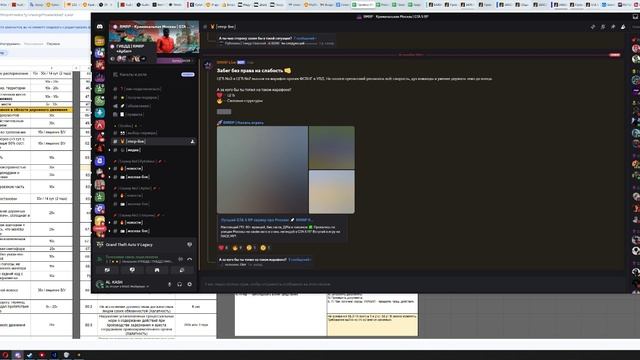Collapse the Сервер №1 Рублёвка category

[x=138, y=162]
